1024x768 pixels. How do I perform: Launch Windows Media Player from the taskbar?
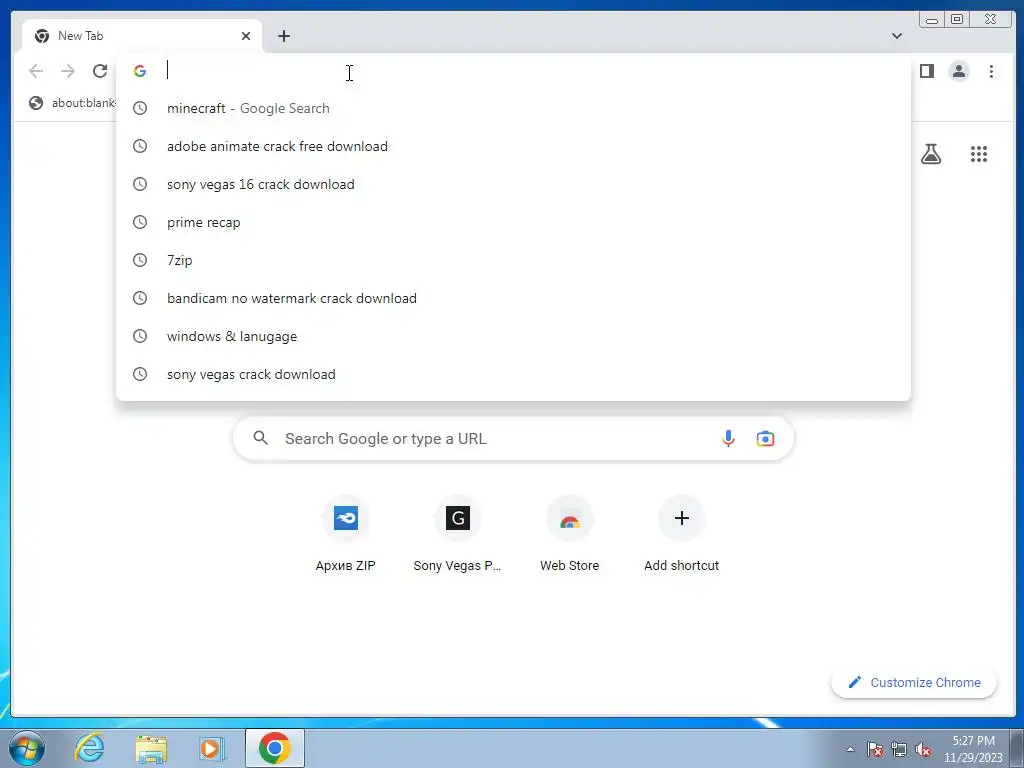pos(211,748)
